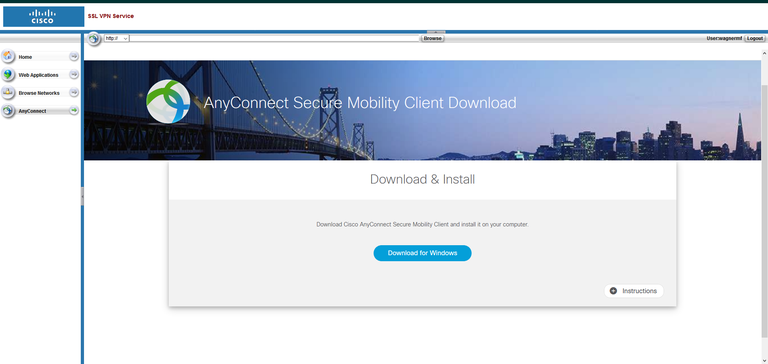This screenshot has height=364, width=768.
Task: Expand the Instructions section
Action: [634, 291]
